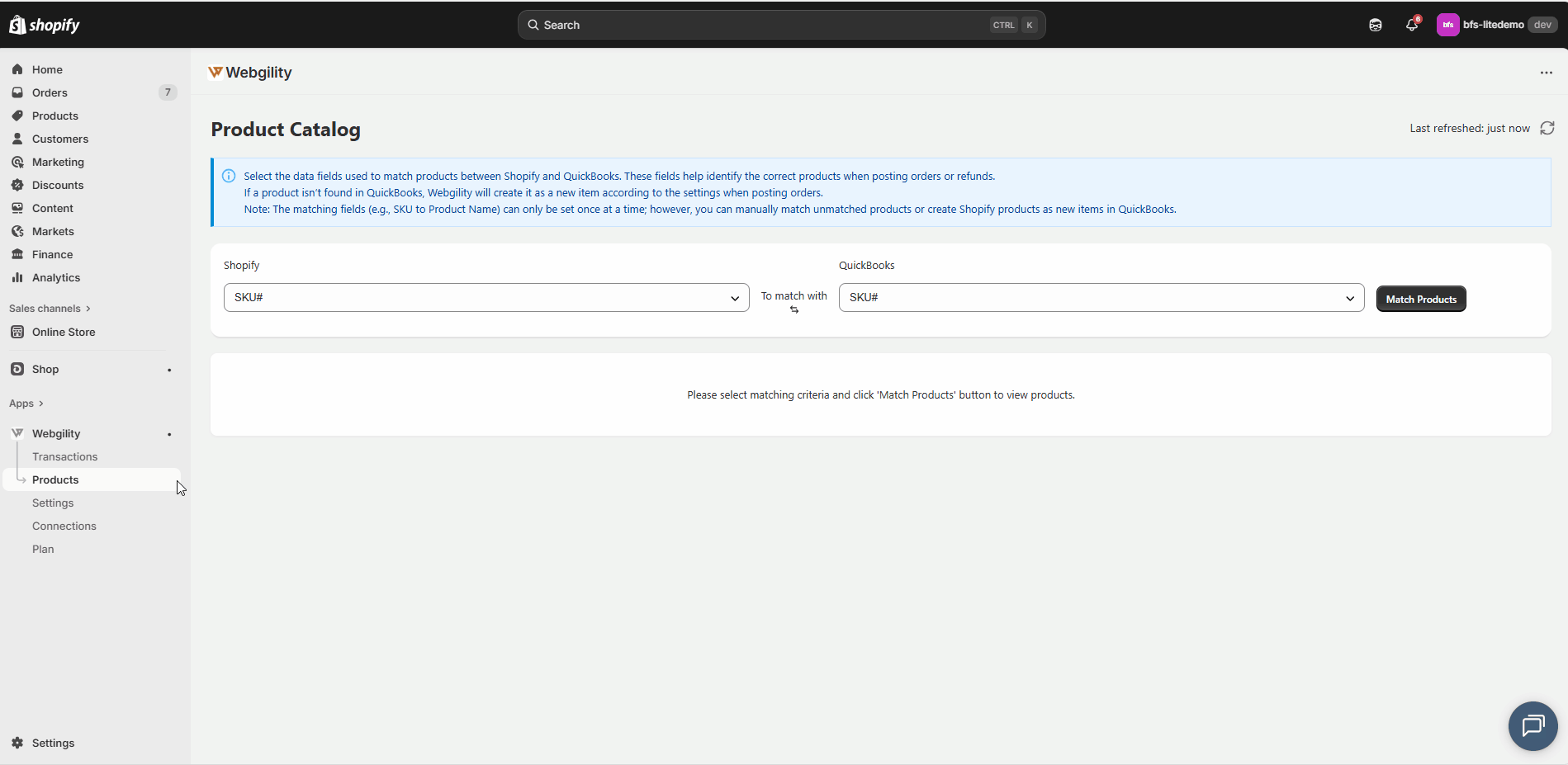Open Webgility Connections page
The image size is (1568, 765).
pos(64,526)
